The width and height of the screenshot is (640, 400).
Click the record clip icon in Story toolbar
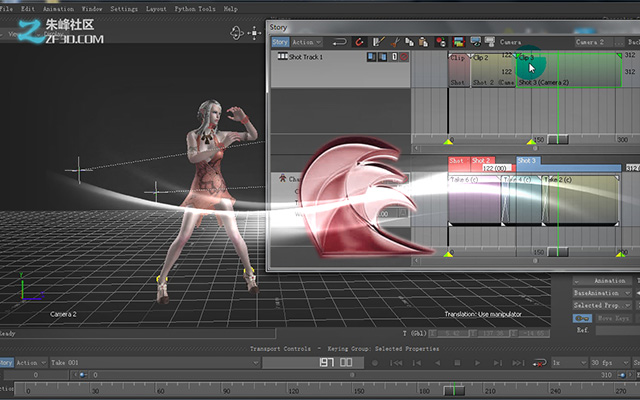point(441,42)
